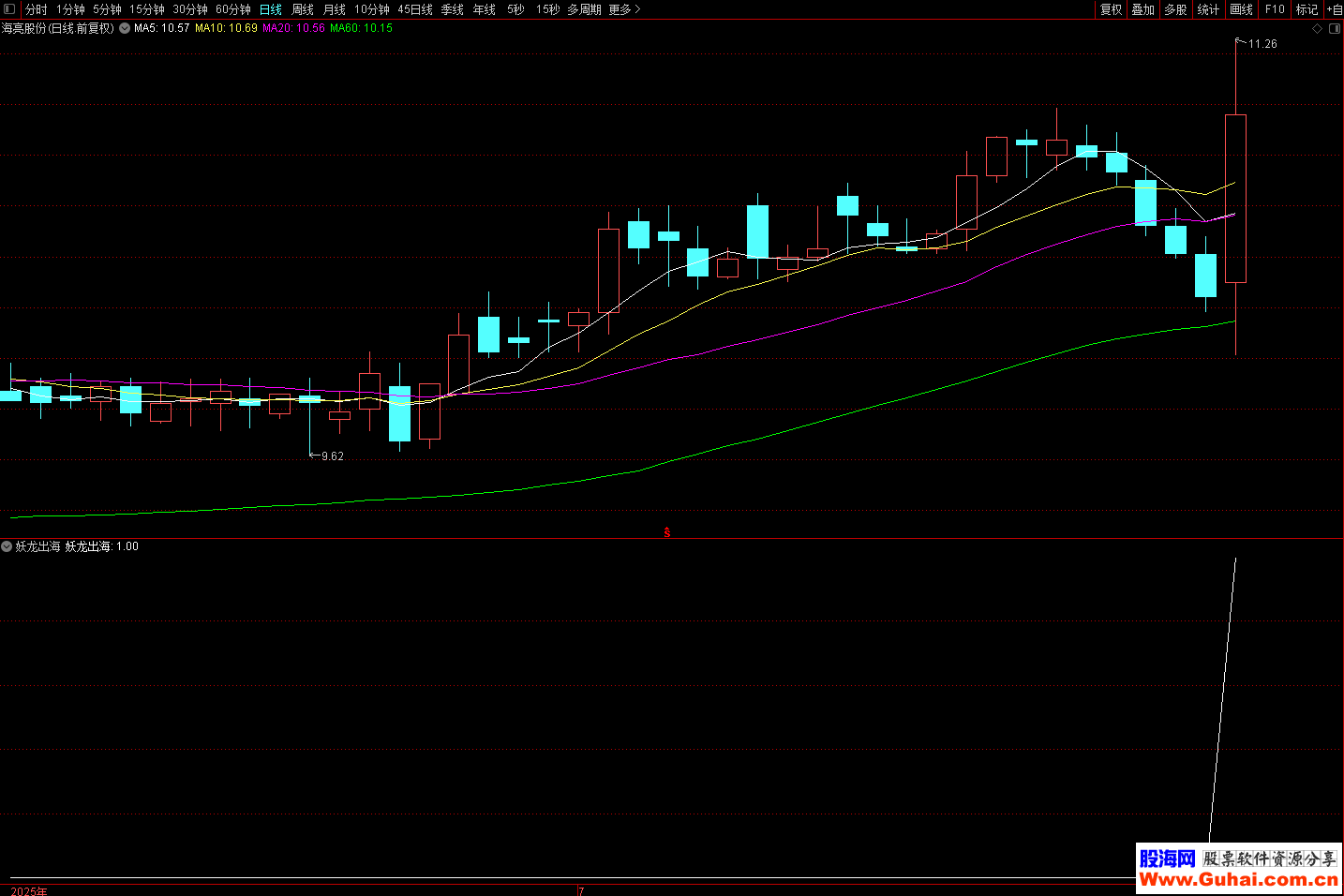Image resolution: width=1344 pixels, height=896 pixels.
Task: Open the 多周期 multi-period view
Action: (x=585, y=9)
